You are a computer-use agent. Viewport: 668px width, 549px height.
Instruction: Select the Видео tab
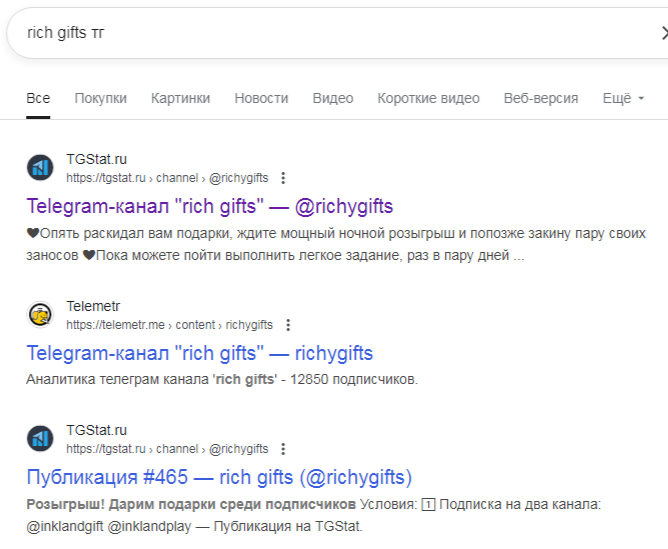pos(332,98)
